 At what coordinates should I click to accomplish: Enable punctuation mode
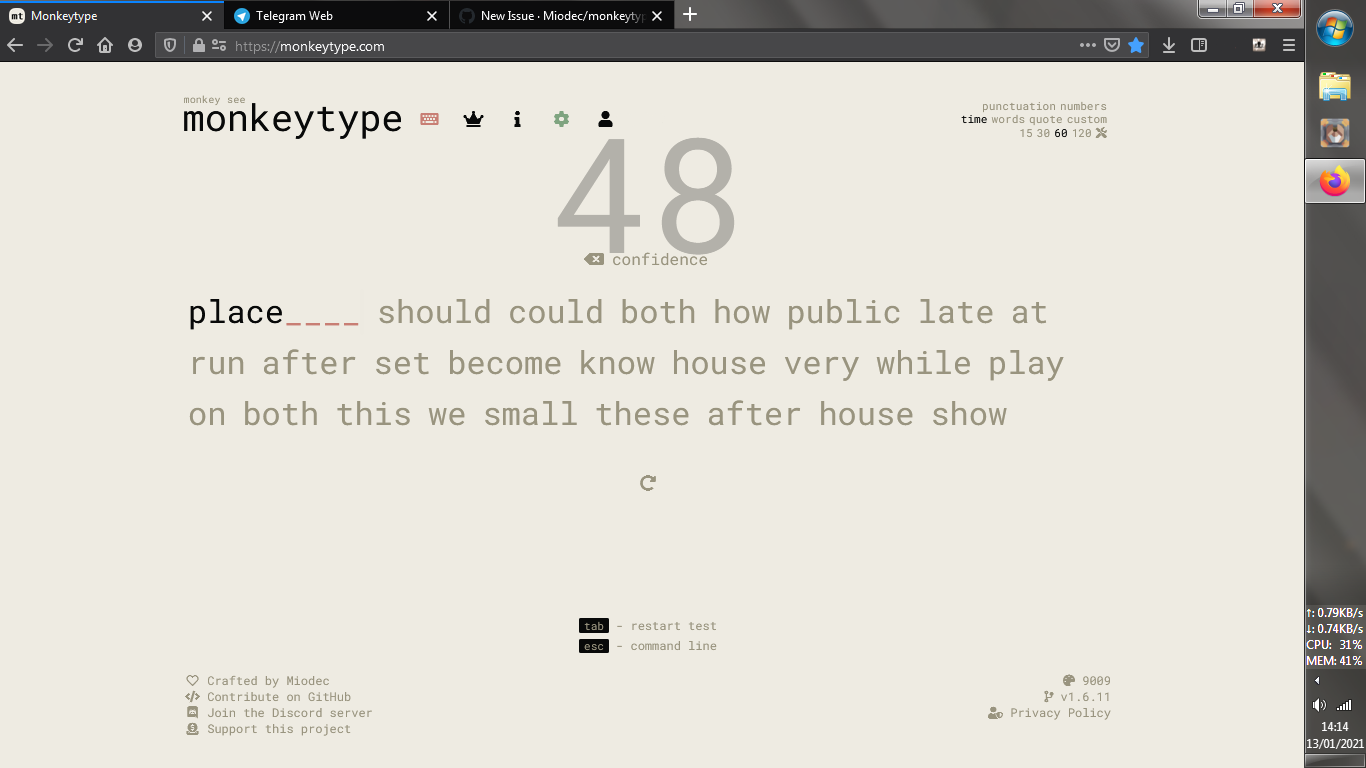(1011, 106)
